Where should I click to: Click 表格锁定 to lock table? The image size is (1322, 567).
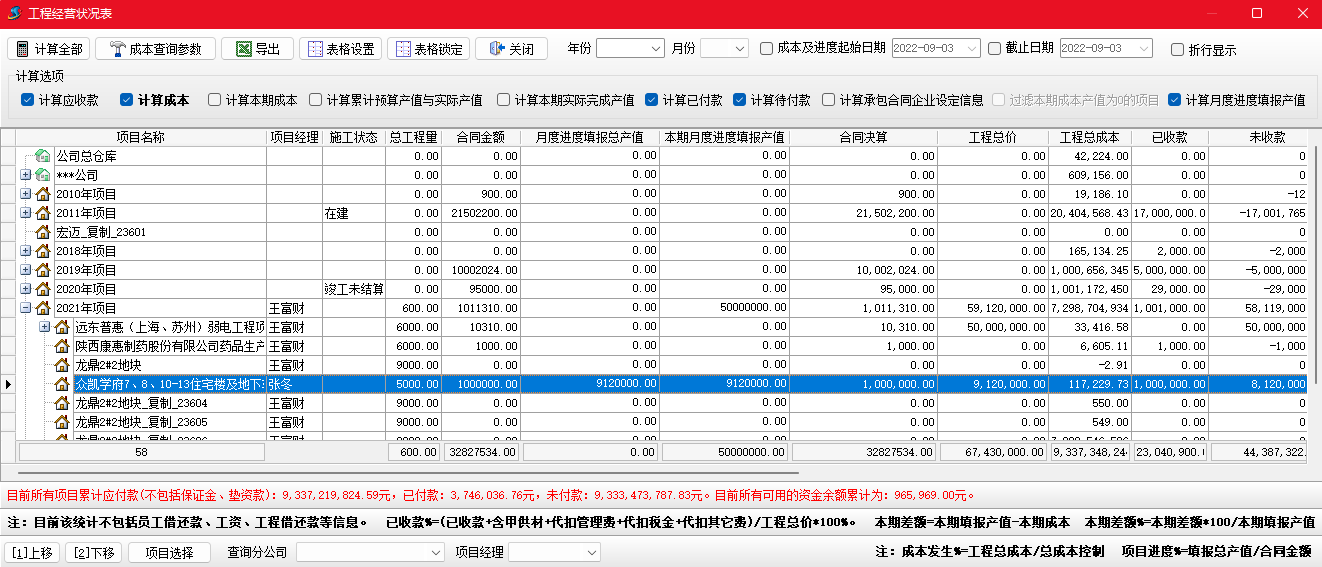click(427, 49)
